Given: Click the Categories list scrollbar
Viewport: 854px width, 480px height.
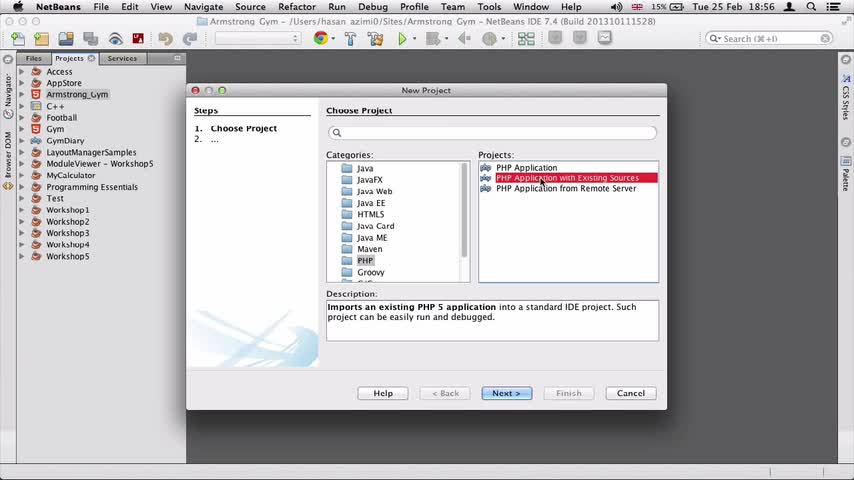Looking at the screenshot, I should (465, 210).
